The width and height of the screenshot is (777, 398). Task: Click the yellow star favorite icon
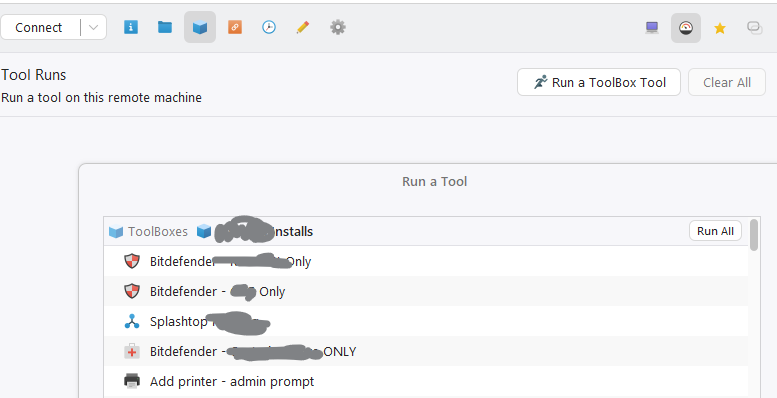point(720,28)
